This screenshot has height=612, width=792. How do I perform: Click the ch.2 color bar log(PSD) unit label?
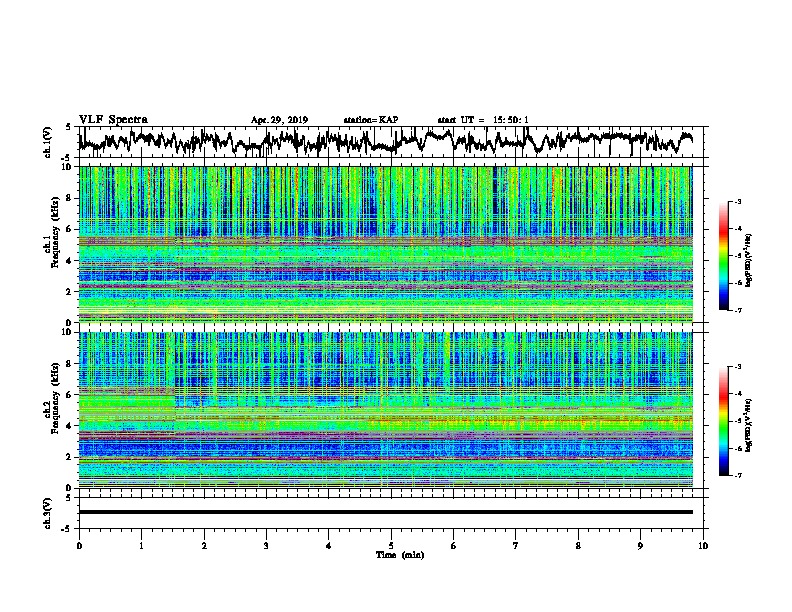749,425
